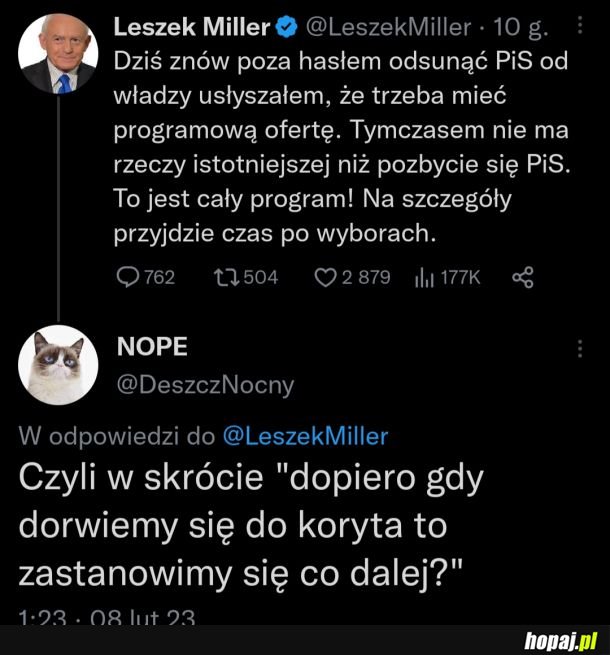The width and height of the screenshot is (610, 655).
Task: Open Leszek Miller's profile photo
Action: coord(58,56)
